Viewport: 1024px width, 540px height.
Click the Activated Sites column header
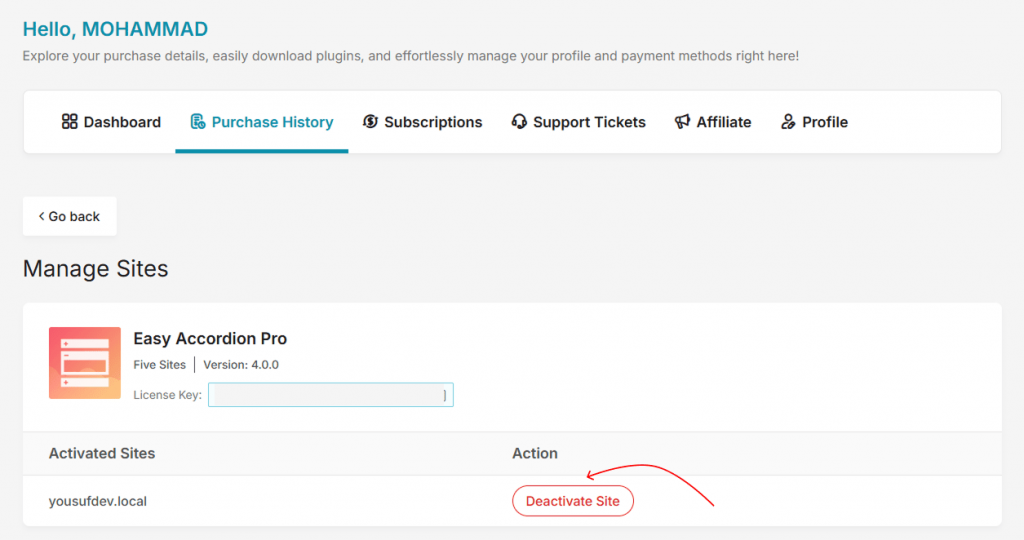click(x=102, y=453)
